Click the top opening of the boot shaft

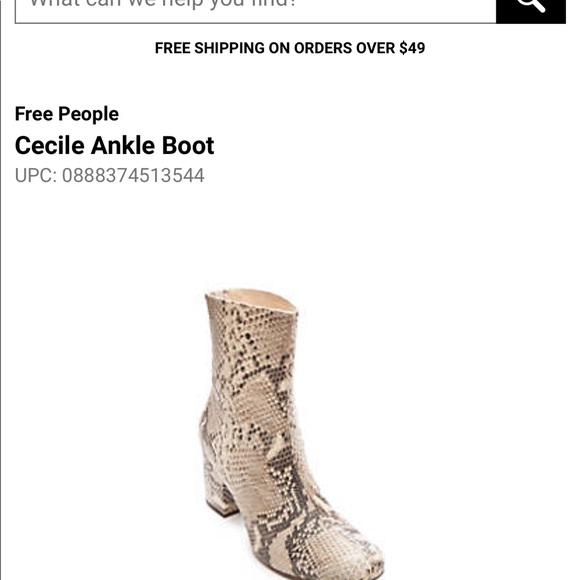click(x=252, y=300)
